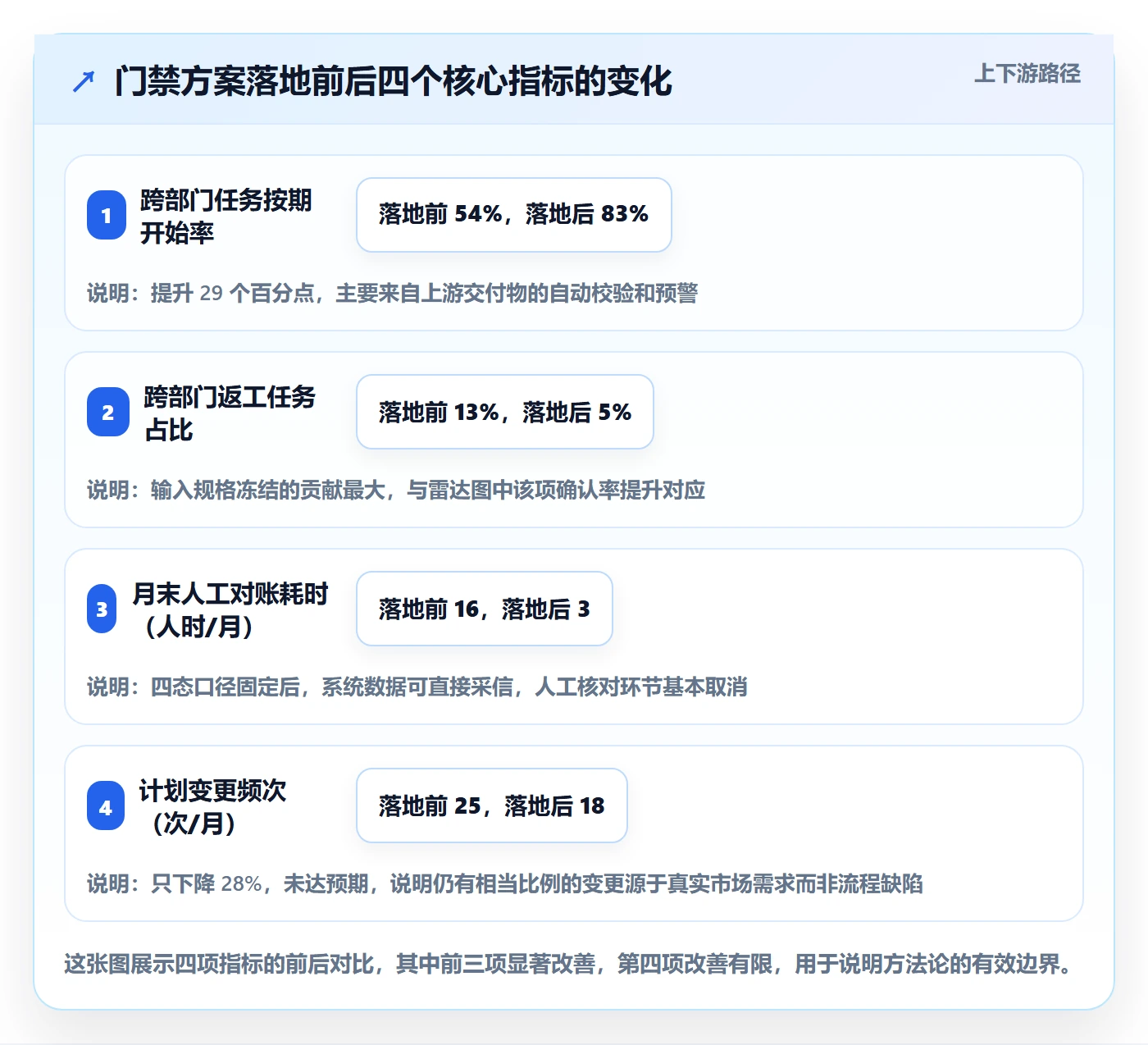
Task: Click the title 门禁方案落地前后四个核心指标的变化
Action: [x=394, y=81]
